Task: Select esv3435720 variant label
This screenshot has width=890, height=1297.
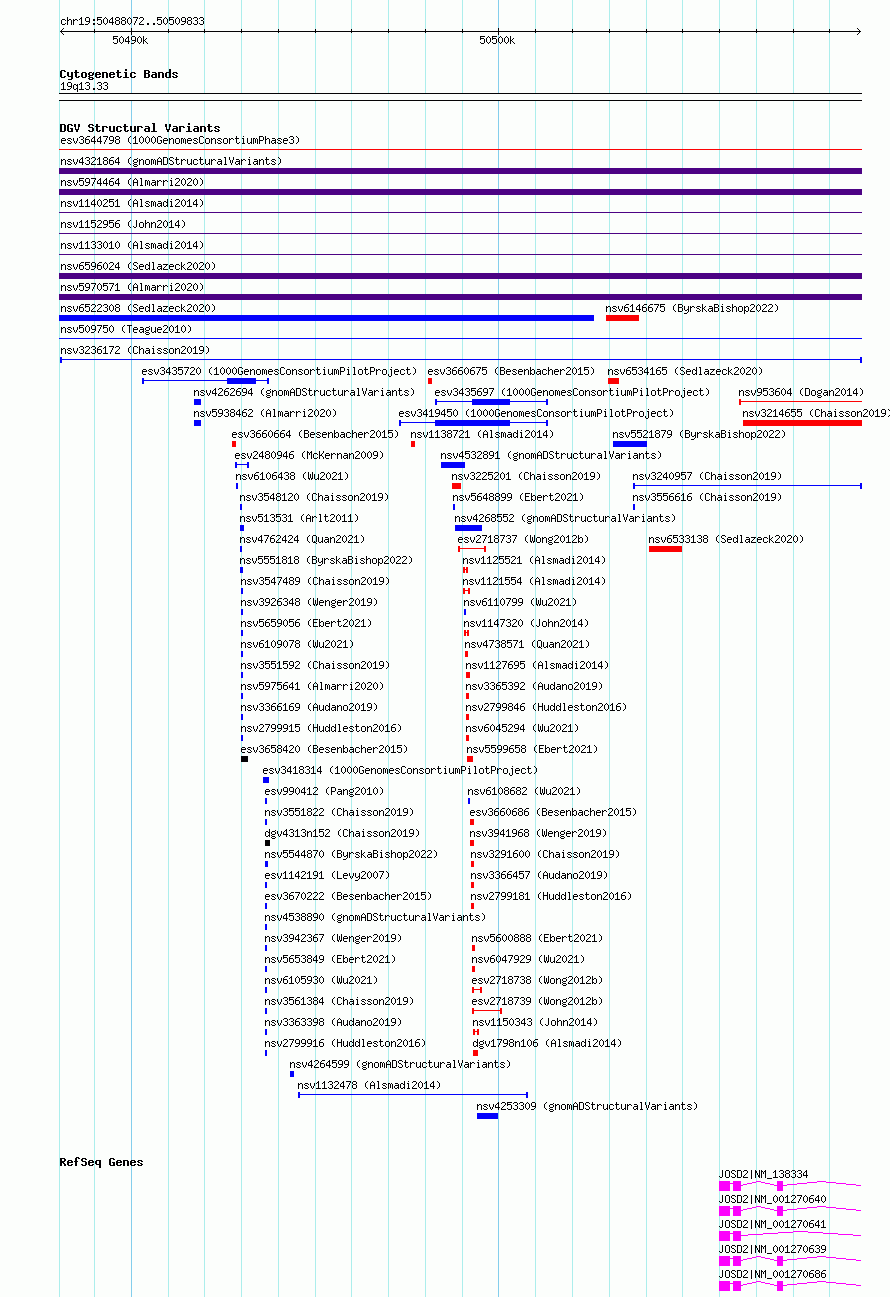Action: click(279, 371)
